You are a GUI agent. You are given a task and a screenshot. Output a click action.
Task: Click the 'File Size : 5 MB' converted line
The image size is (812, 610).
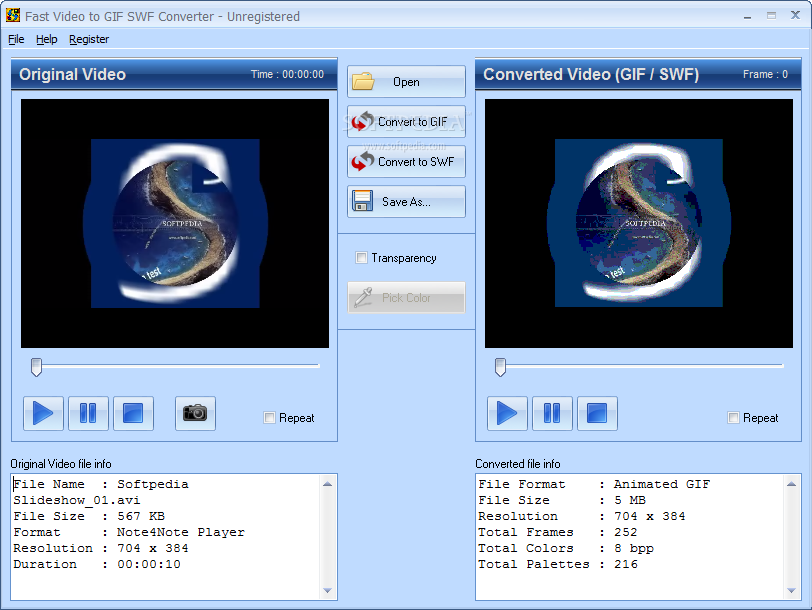click(562, 500)
